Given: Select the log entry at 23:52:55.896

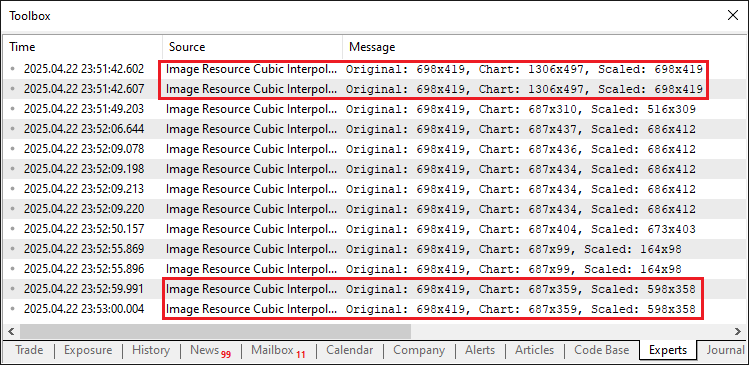Looking at the screenshot, I should tap(374, 269).
